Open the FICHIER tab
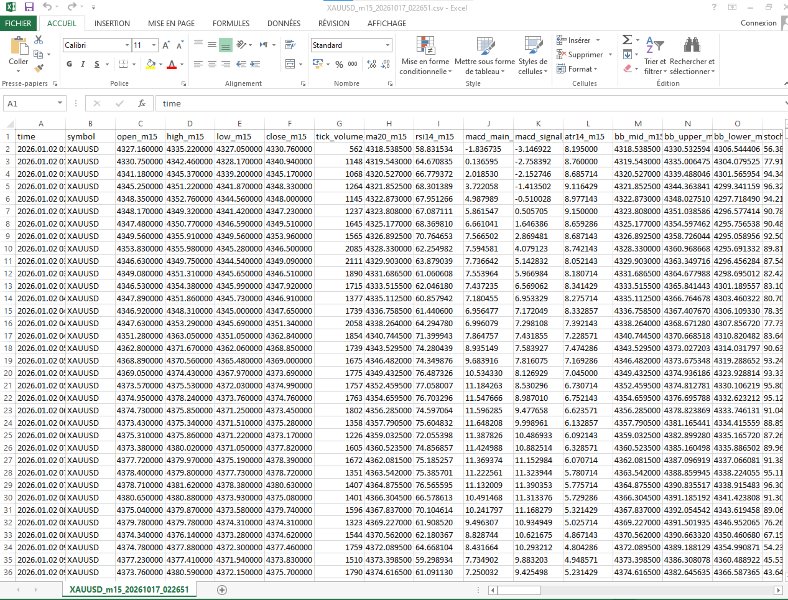Image resolution: width=788 pixels, height=600 pixels. point(18,23)
